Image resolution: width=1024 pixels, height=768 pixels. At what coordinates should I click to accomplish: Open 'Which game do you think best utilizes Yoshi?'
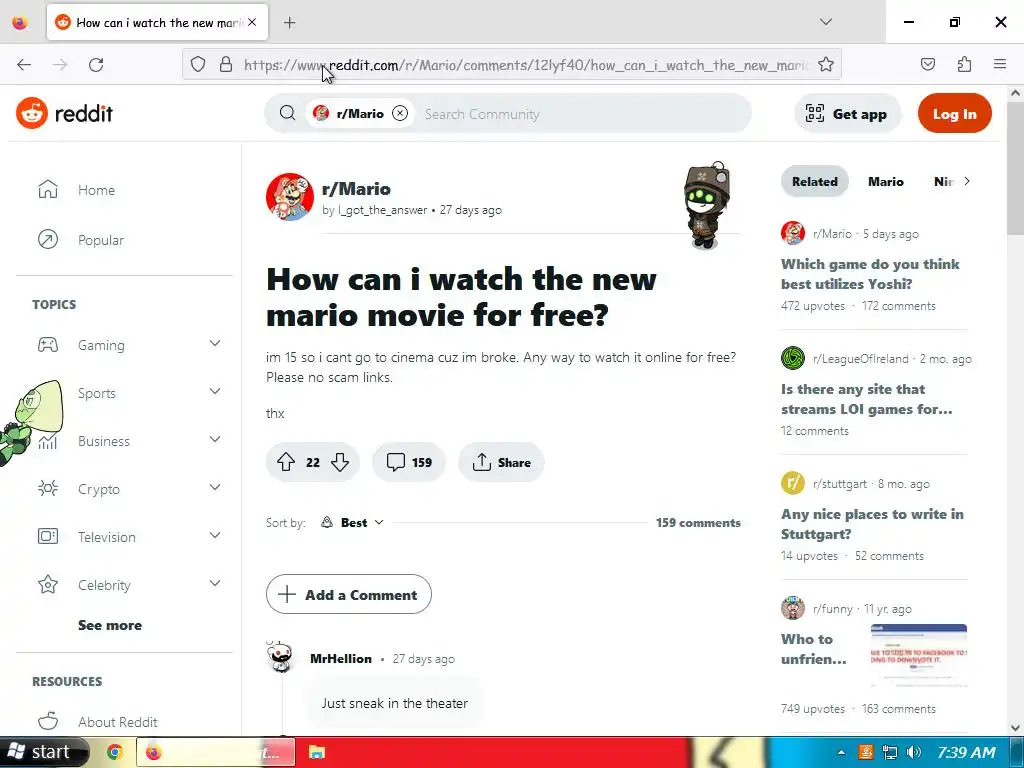coord(870,274)
